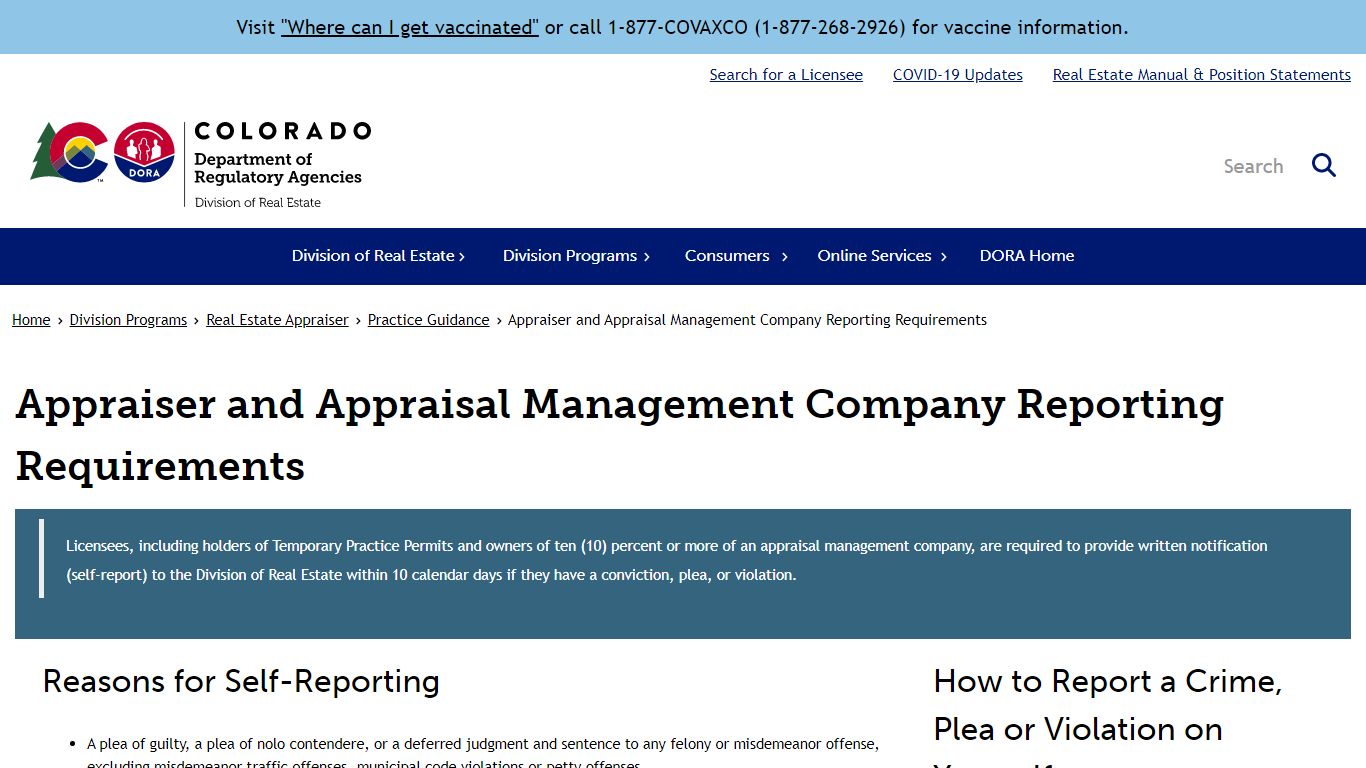Open Practice Guidance breadcrumb
The width and height of the screenshot is (1366, 768).
tap(428, 320)
